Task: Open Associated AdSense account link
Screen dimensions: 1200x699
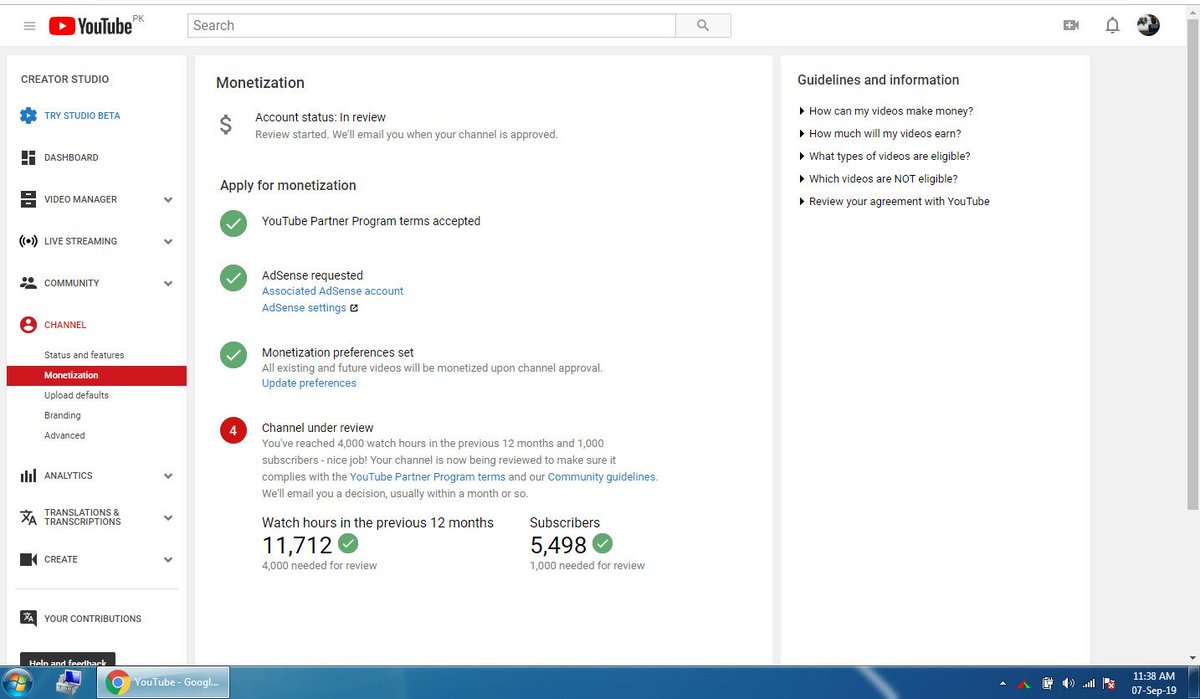Action: click(333, 291)
